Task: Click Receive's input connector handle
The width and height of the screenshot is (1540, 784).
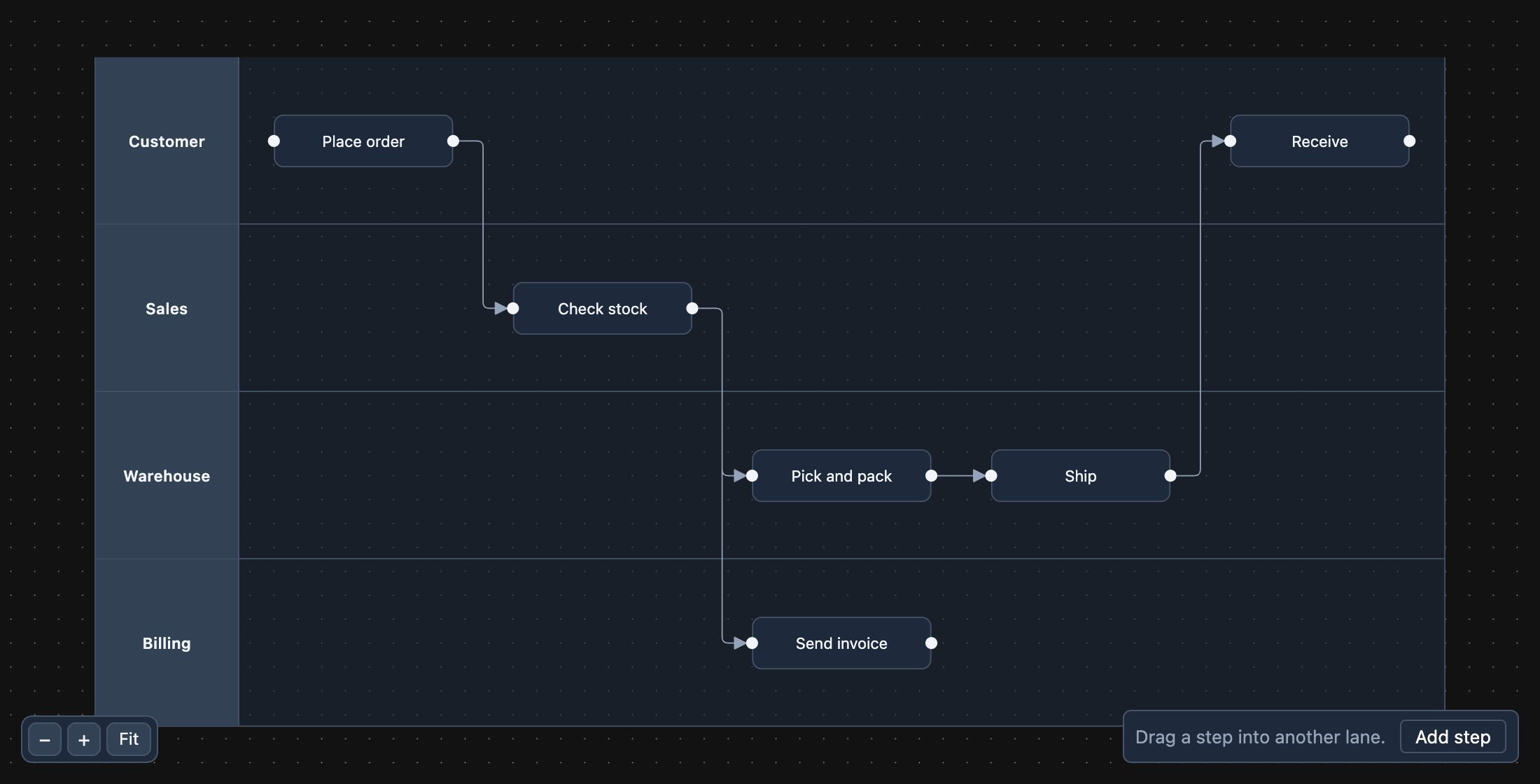Action: pyautogui.click(x=1231, y=141)
